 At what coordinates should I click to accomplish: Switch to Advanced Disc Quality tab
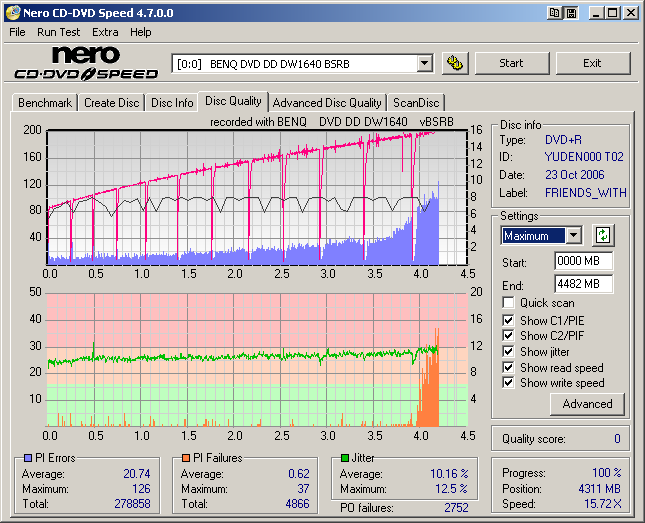[x=327, y=103]
